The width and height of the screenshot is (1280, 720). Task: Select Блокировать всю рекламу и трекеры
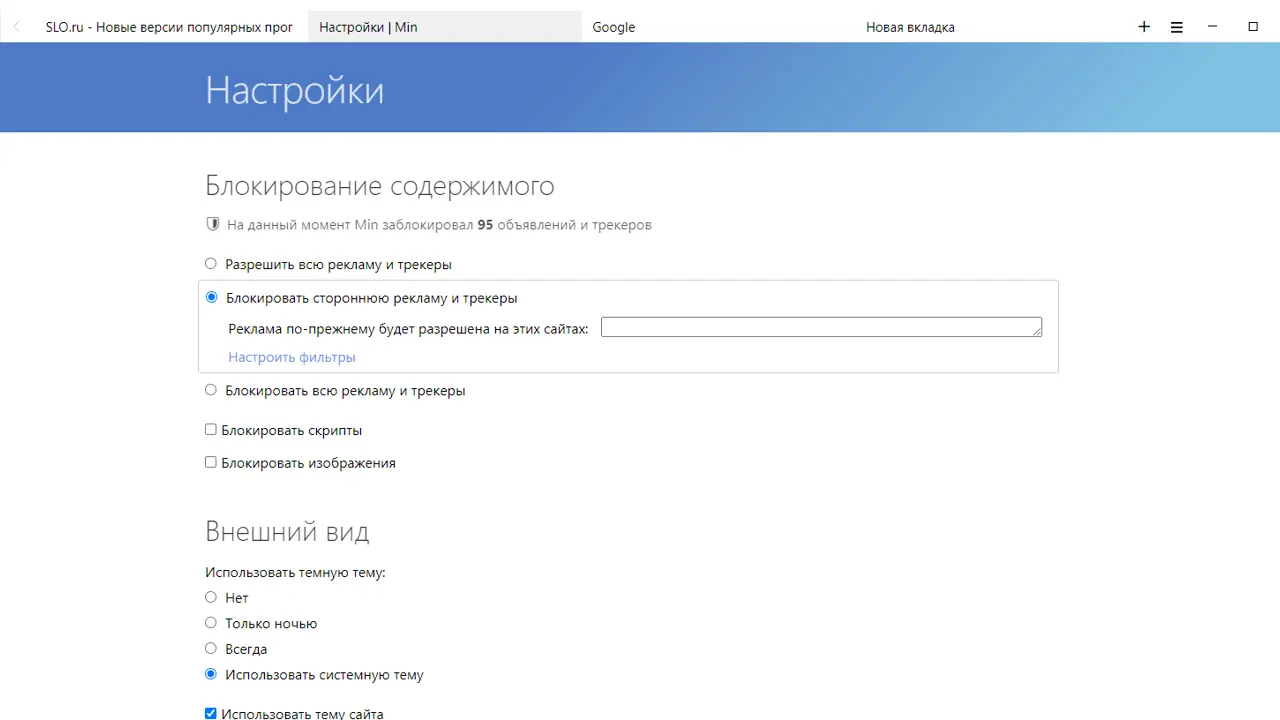[x=211, y=390]
